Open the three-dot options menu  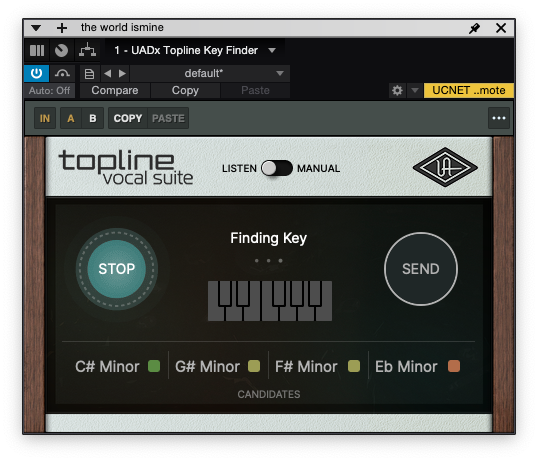click(499, 118)
